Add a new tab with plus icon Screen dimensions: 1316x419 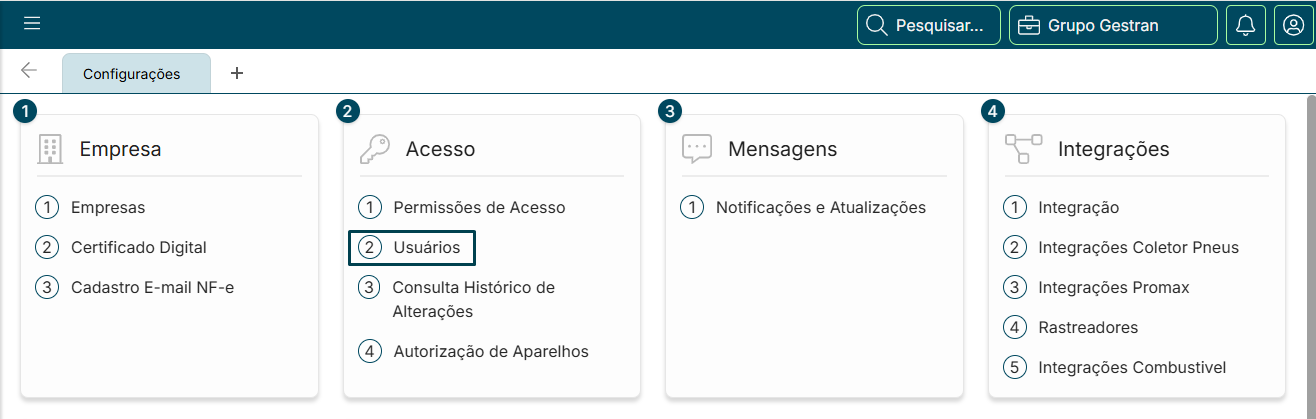click(x=237, y=73)
